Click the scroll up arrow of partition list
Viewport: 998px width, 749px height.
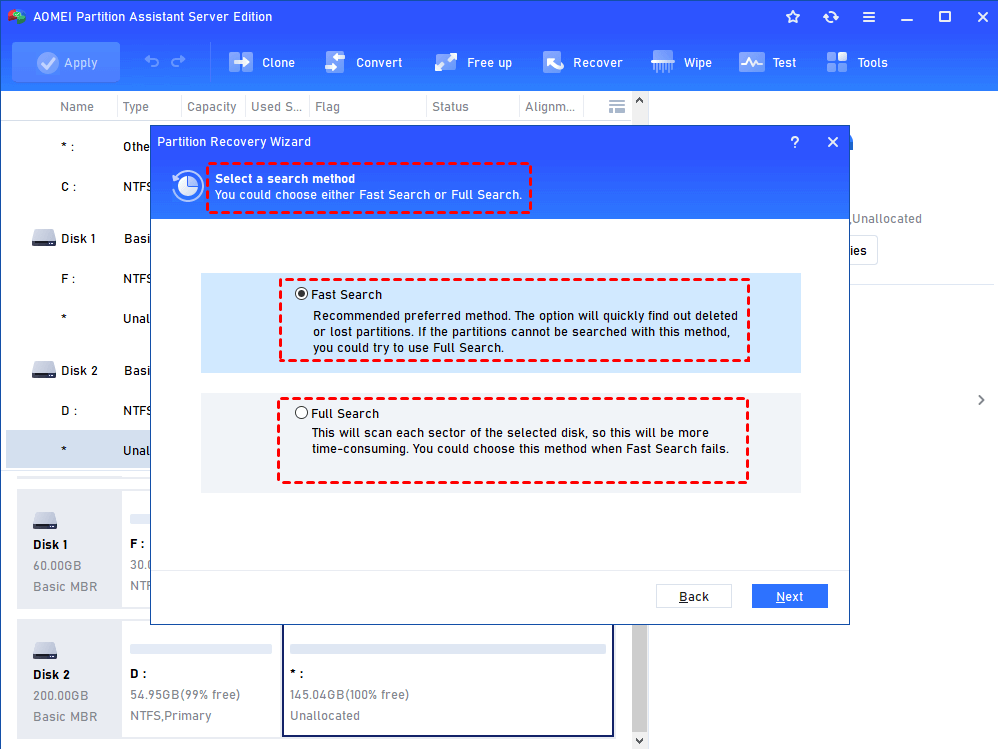(640, 101)
